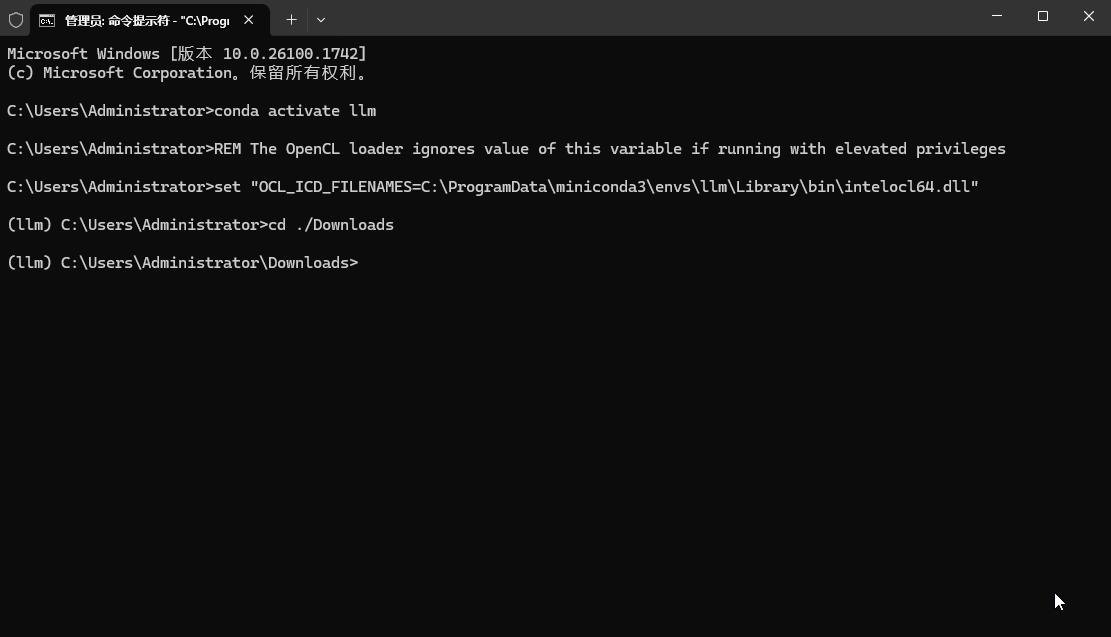Click the Microsoft Windows version line
The width and height of the screenshot is (1111, 637).
click(x=187, y=54)
